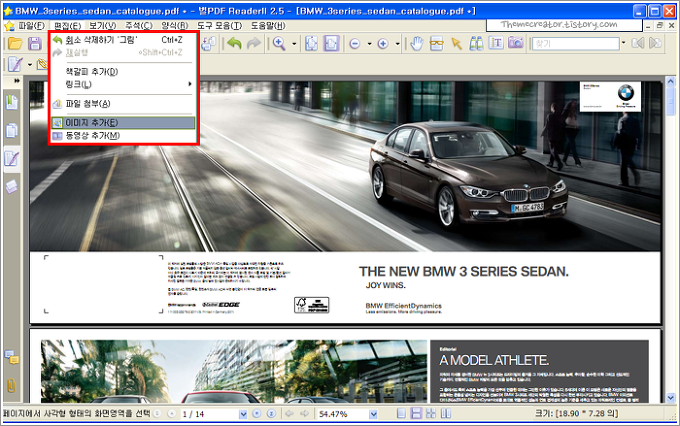Expand the sidebar panel chevron
Viewport: 680px width, 426px height.
point(17,81)
